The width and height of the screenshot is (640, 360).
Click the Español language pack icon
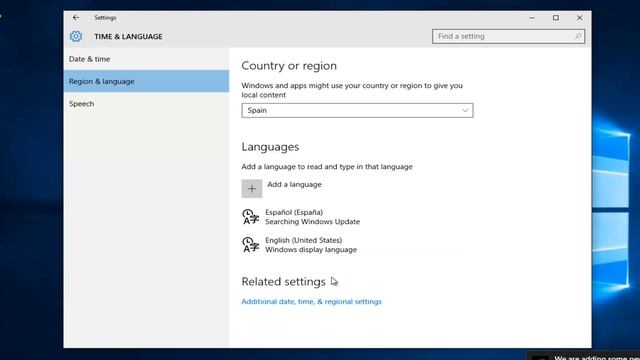pyautogui.click(x=250, y=217)
